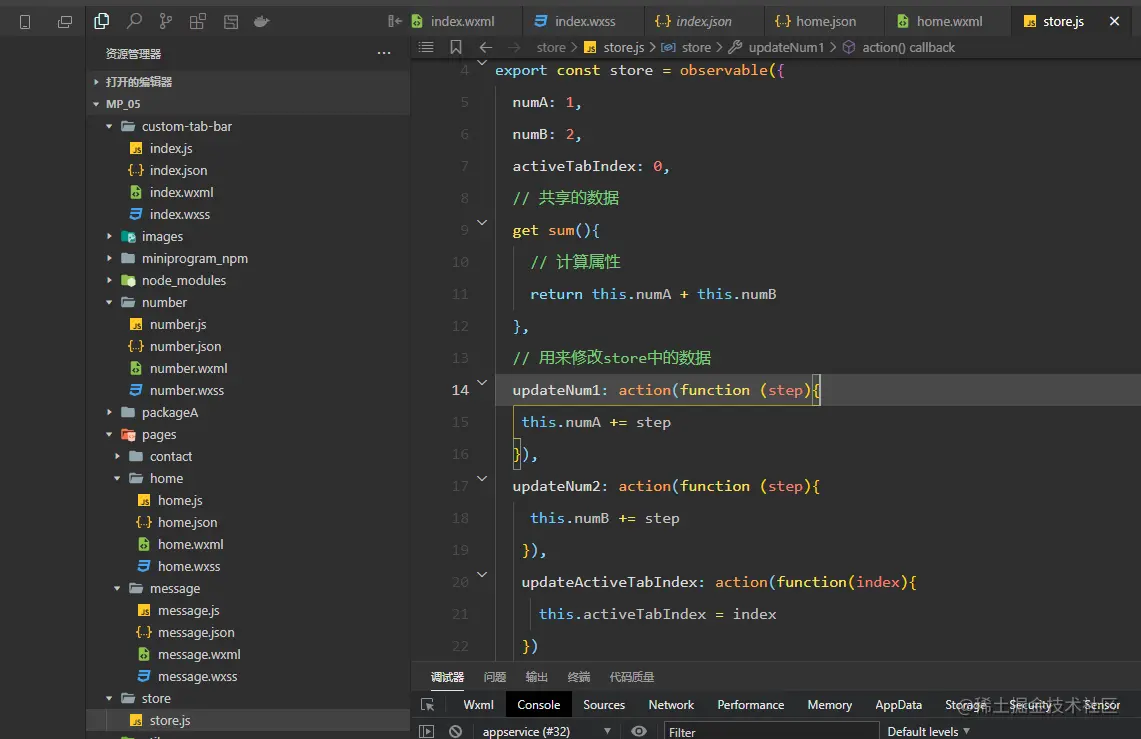Open the 代码质量 panel tab

coord(632,676)
